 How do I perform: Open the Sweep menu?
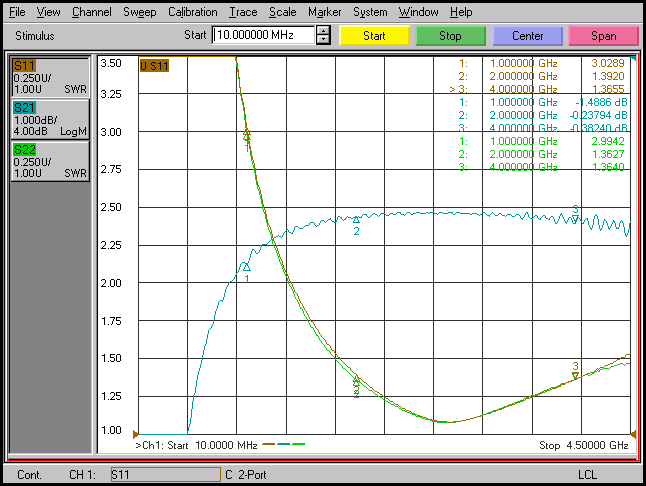[x=140, y=12]
